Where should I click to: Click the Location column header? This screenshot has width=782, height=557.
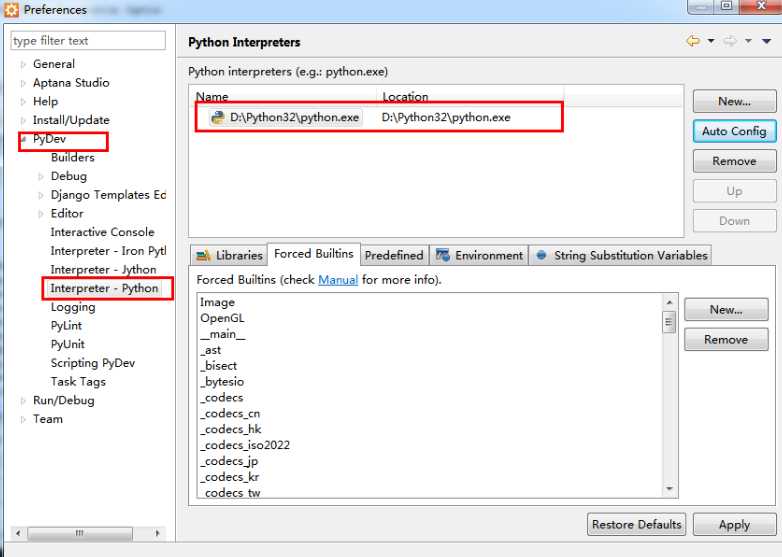tap(471, 97)
